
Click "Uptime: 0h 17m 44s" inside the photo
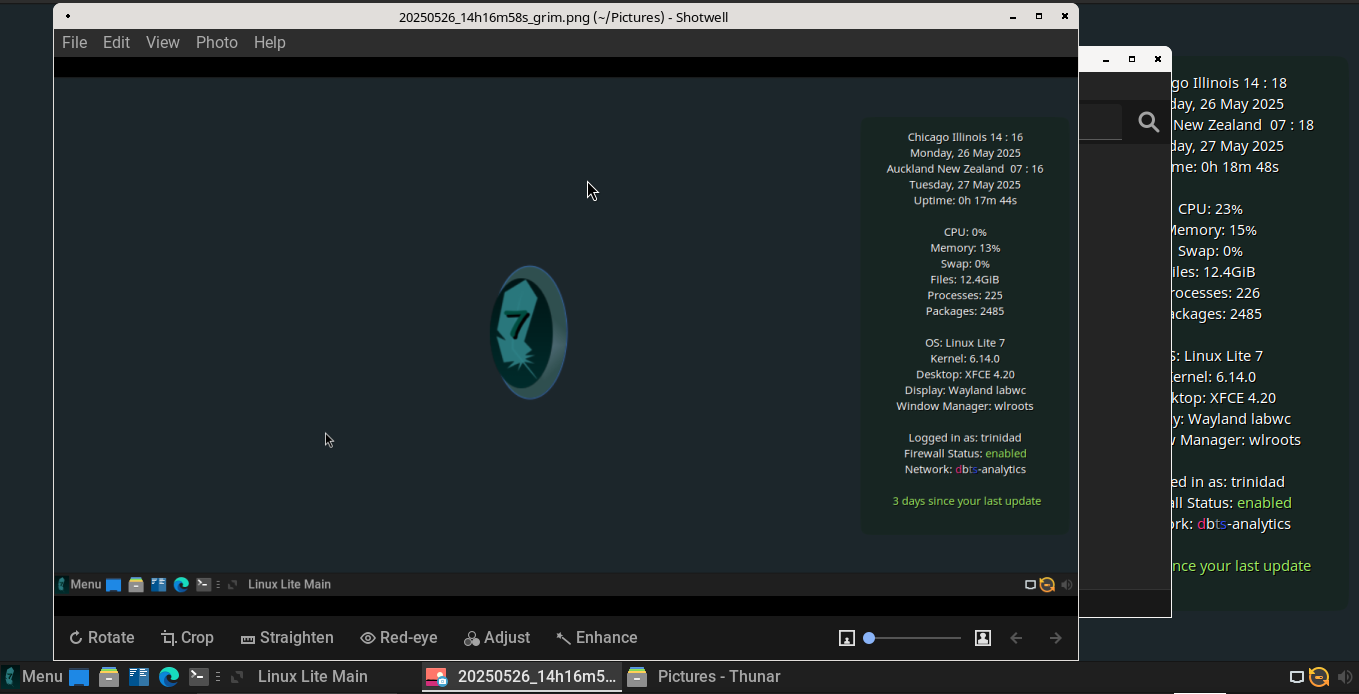pos(965,200)
